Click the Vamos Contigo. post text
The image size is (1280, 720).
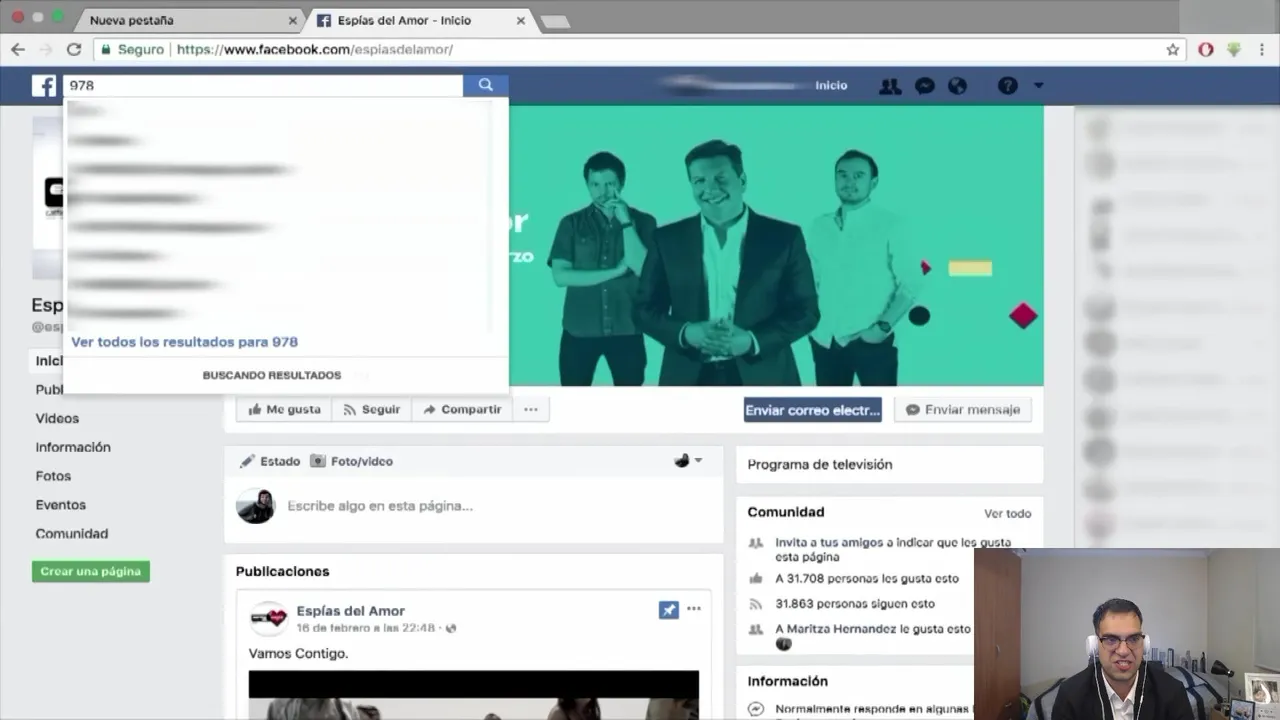[x=298, y=653]
